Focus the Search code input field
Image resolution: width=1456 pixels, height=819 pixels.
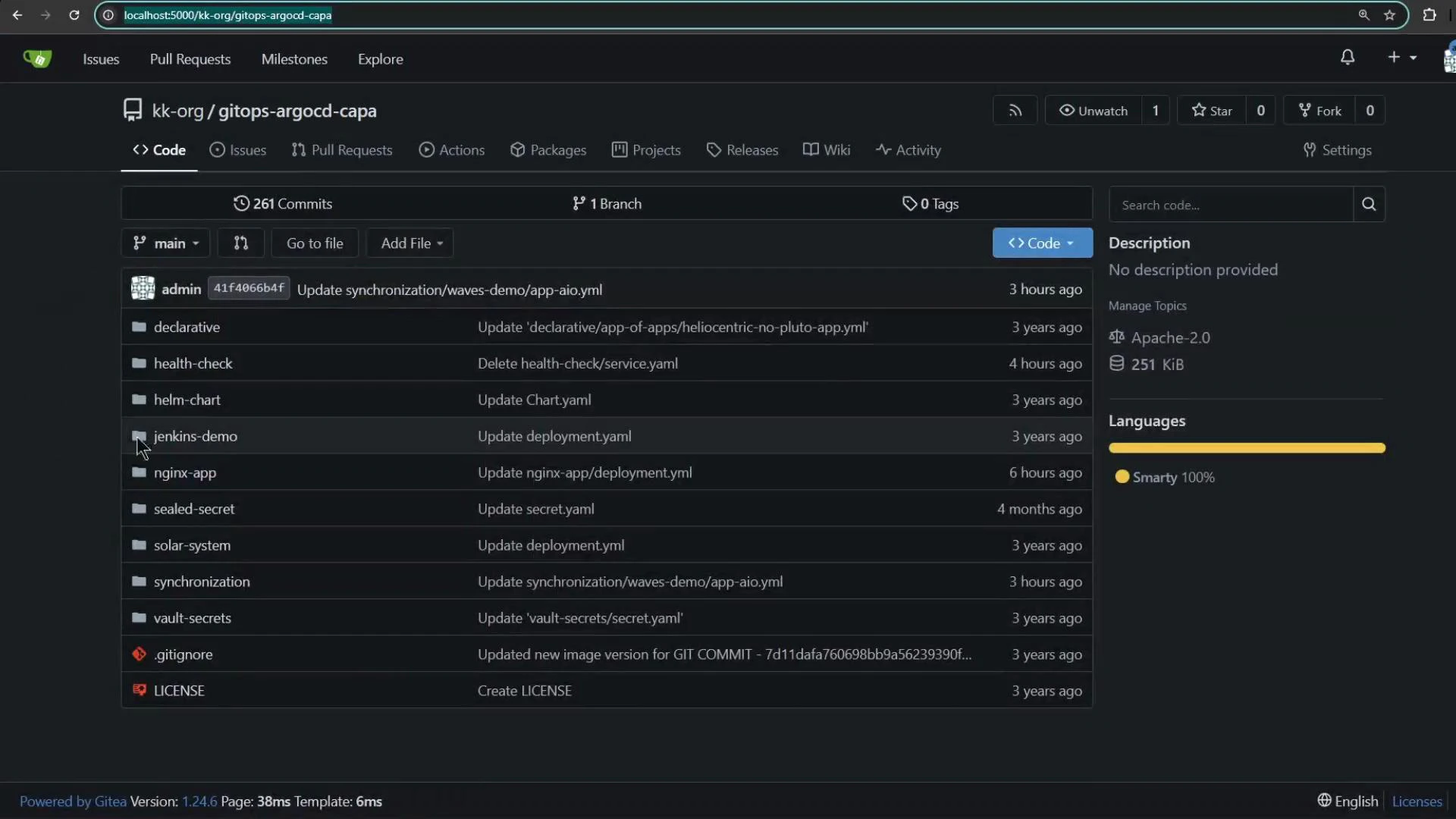[1228, 204]
